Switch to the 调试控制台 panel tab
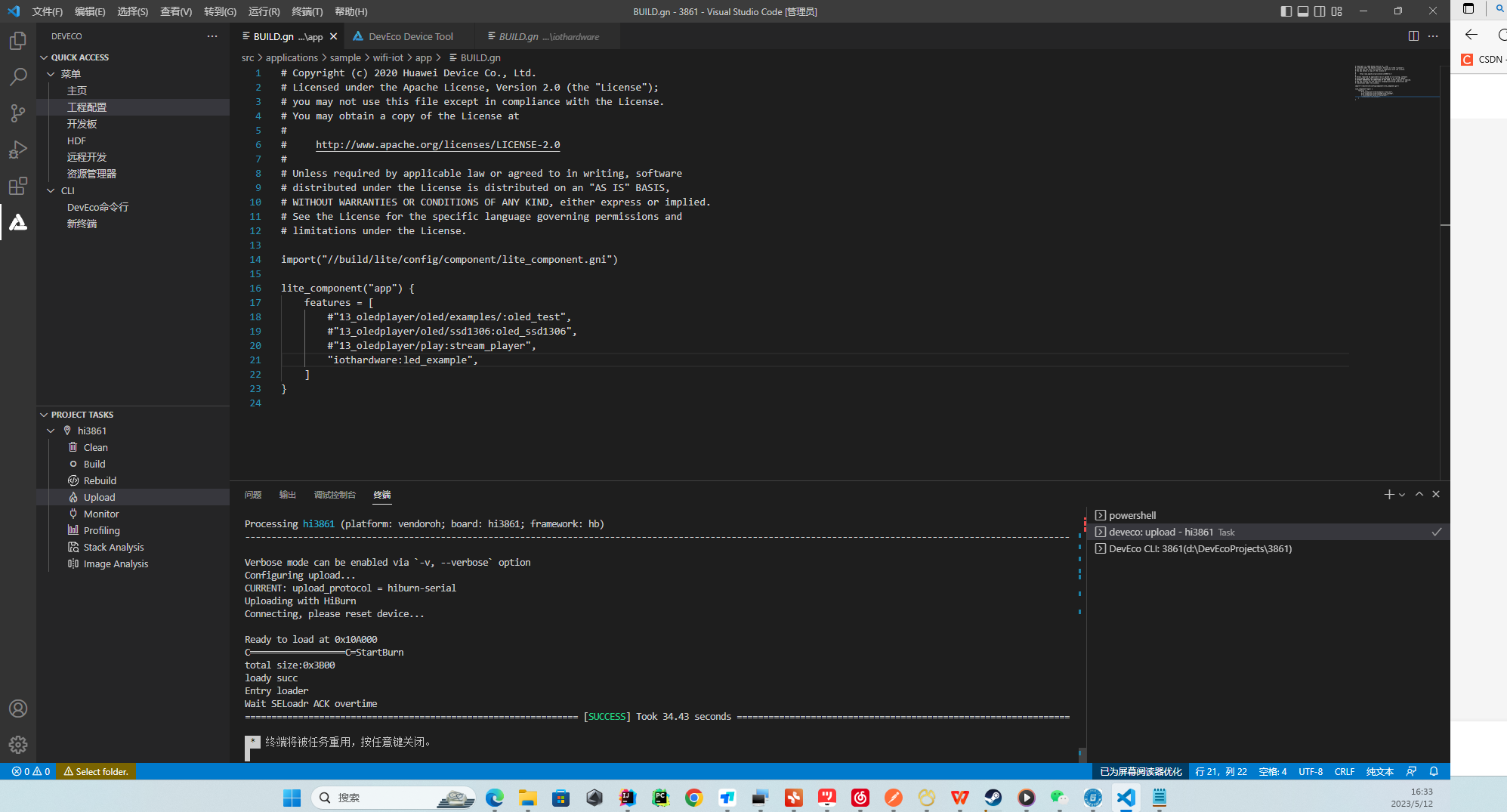 coord(335,495)
